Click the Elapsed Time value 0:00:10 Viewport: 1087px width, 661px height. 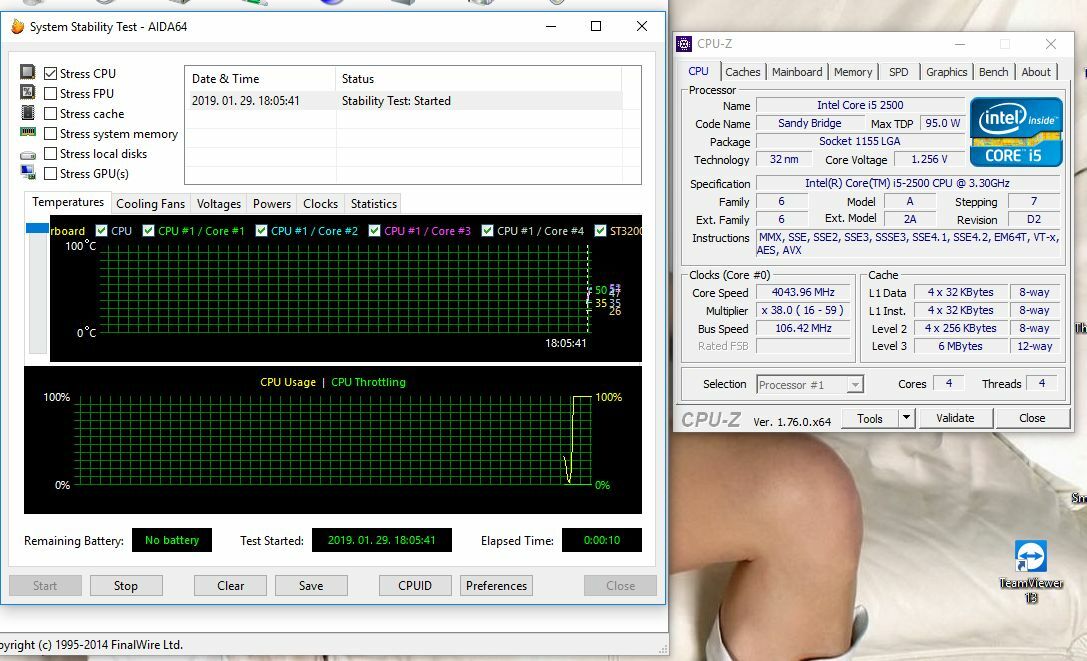tap(602, 540)
